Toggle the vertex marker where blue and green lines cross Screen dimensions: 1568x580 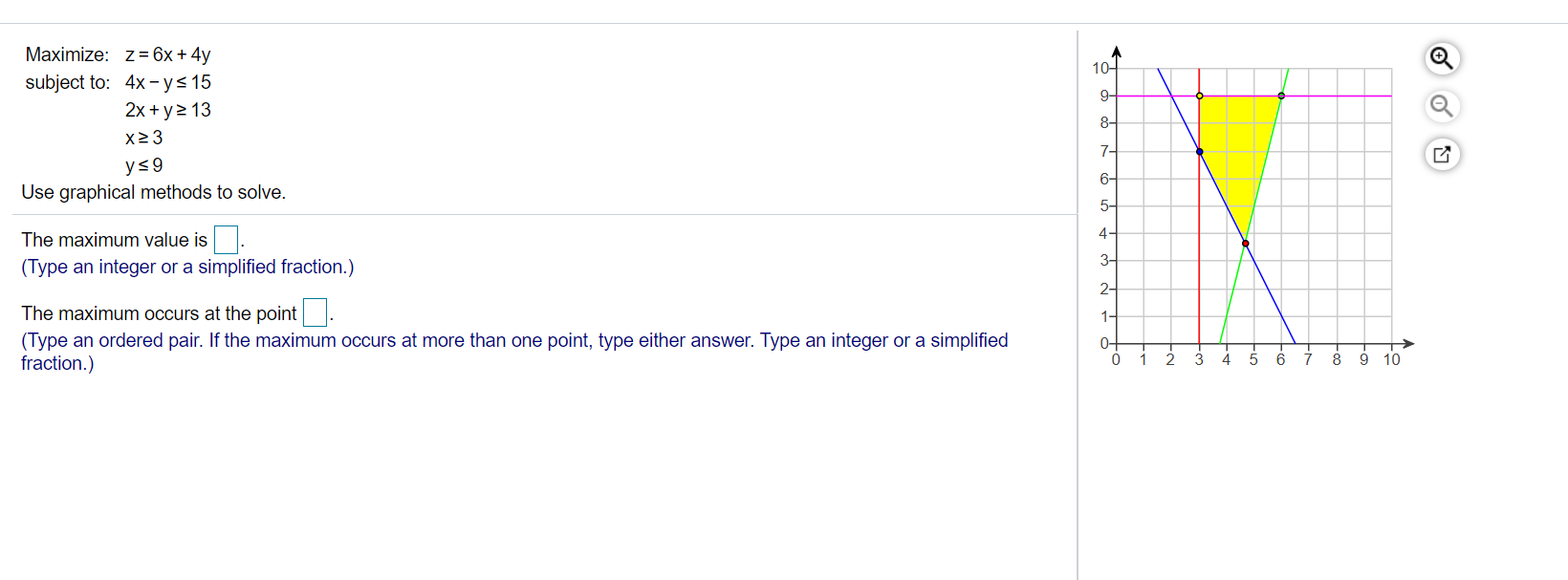click(x=1245, y=244)
